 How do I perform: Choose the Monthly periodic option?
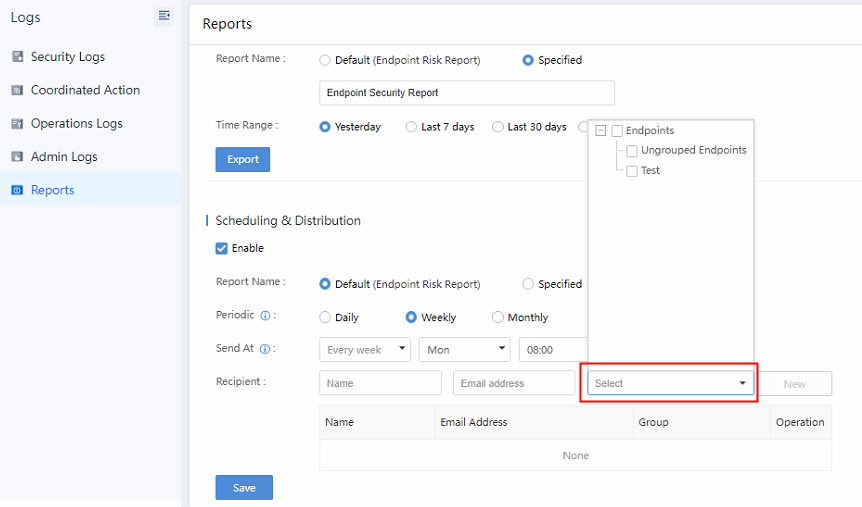(x=498, y=317)
